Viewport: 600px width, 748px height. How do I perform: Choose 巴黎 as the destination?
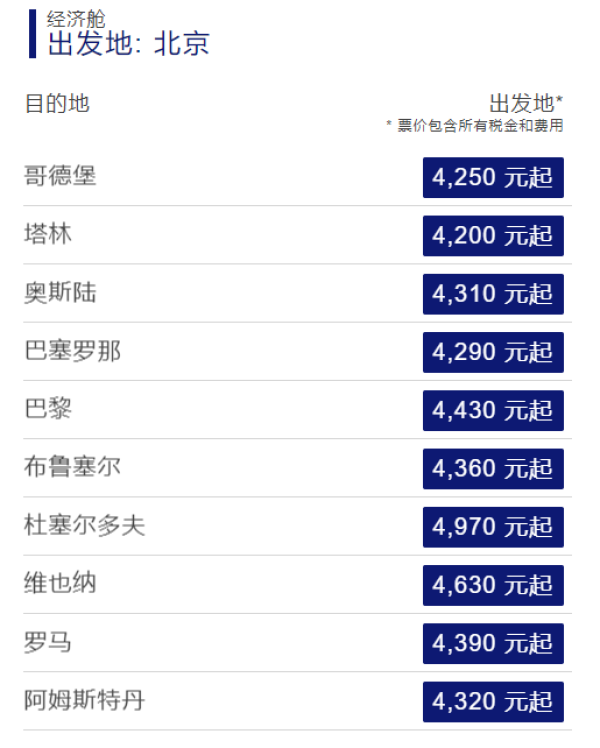tap(48, 409)
